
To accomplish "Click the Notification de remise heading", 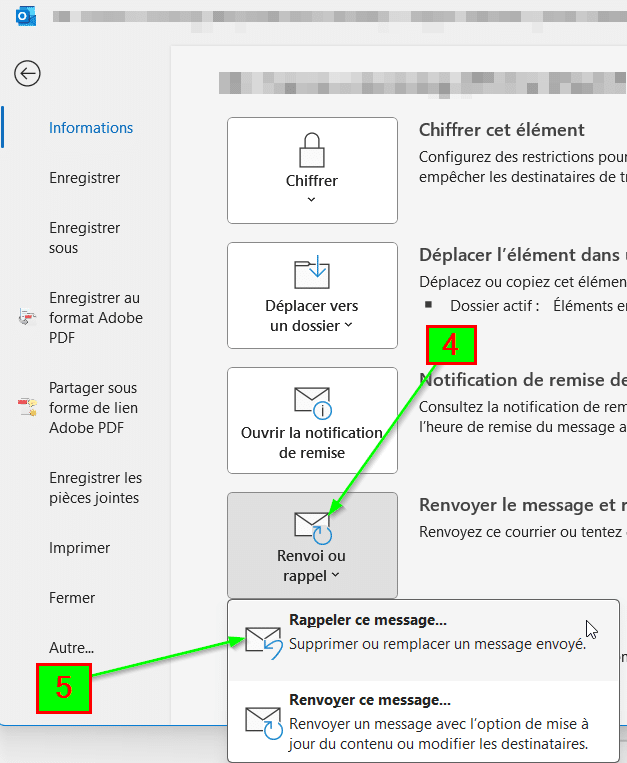I will pyautogui.click(x=523, y=380).
